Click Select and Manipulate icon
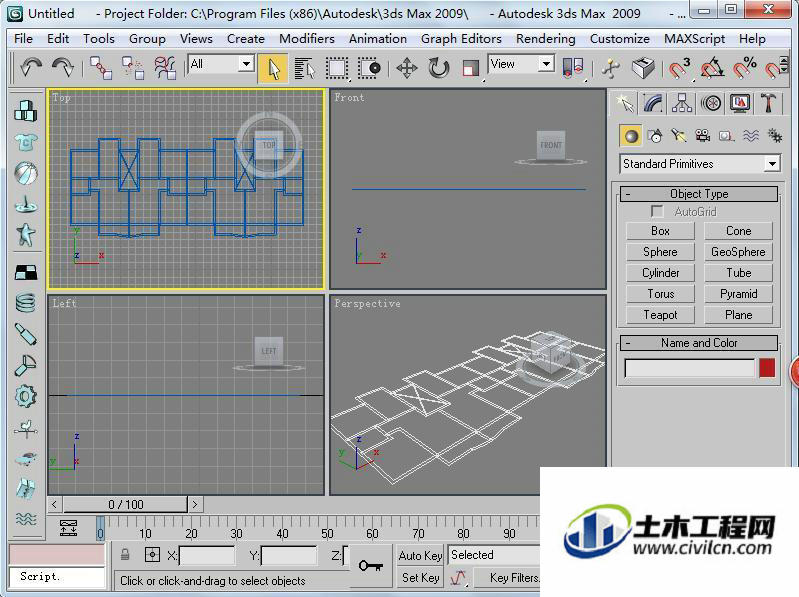Image resolution: width=799 pixels, height=597 pixels. click(x=611, y=68)
